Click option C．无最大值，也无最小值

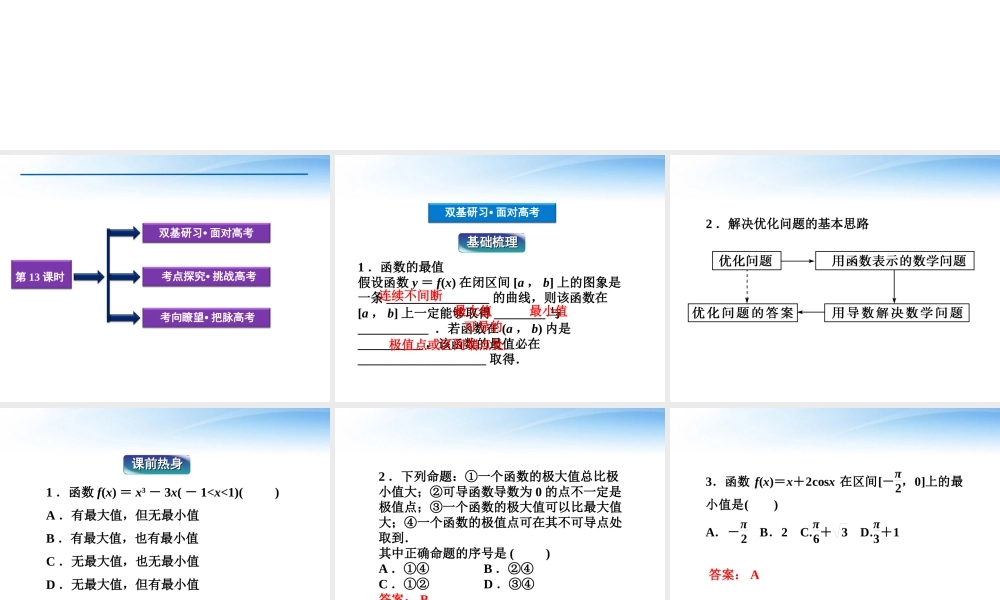(122, 560)
